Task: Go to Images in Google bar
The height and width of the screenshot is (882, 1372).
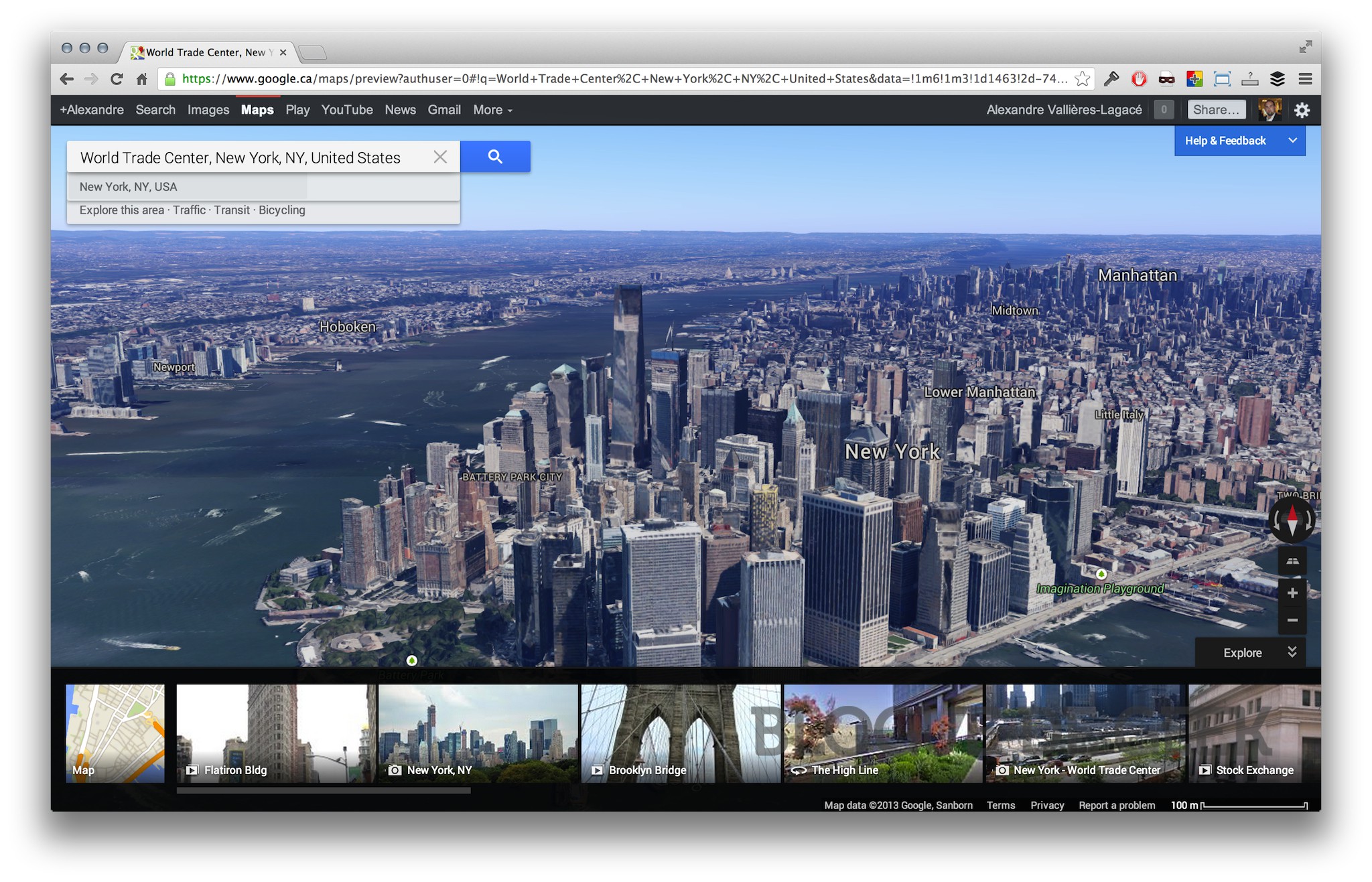Action: [x=208, y=110]
